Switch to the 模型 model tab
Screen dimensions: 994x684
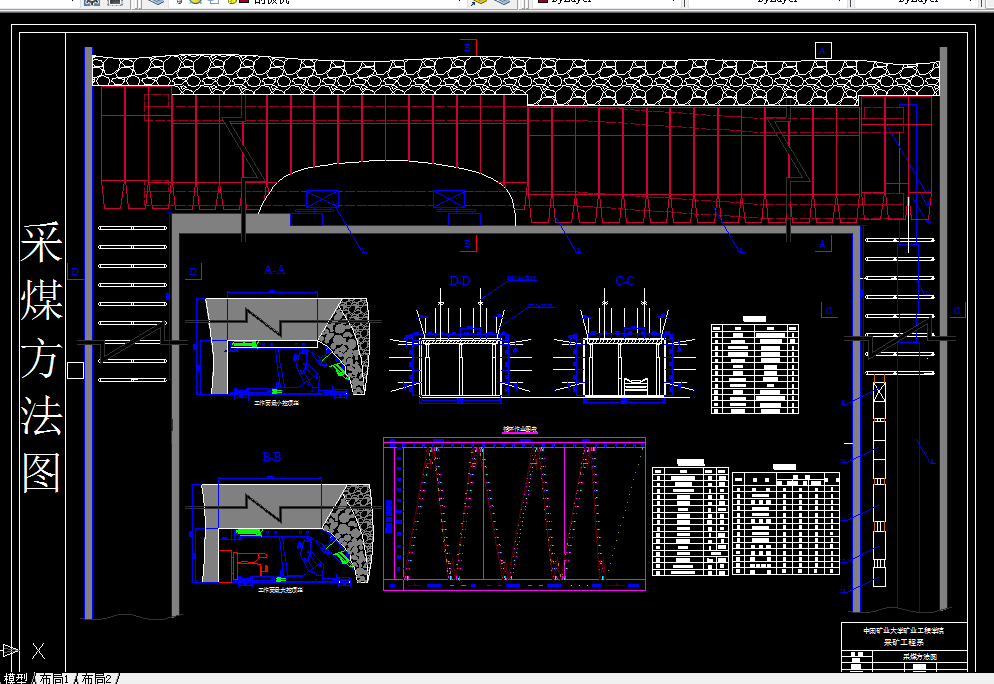[15, 678]
